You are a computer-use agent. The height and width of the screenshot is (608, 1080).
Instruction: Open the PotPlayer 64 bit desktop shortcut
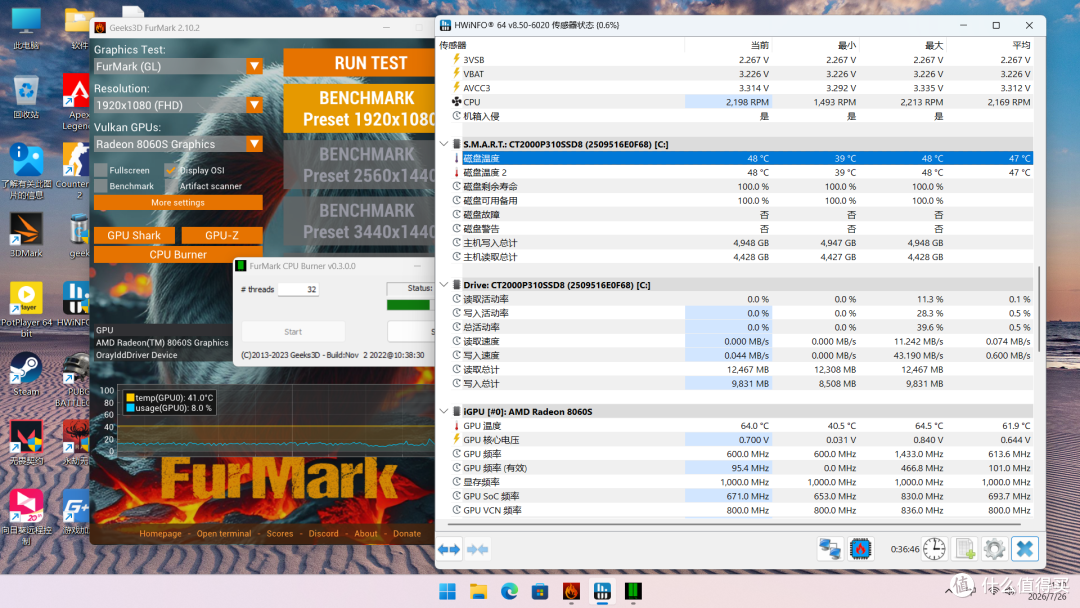coord(26,309)
